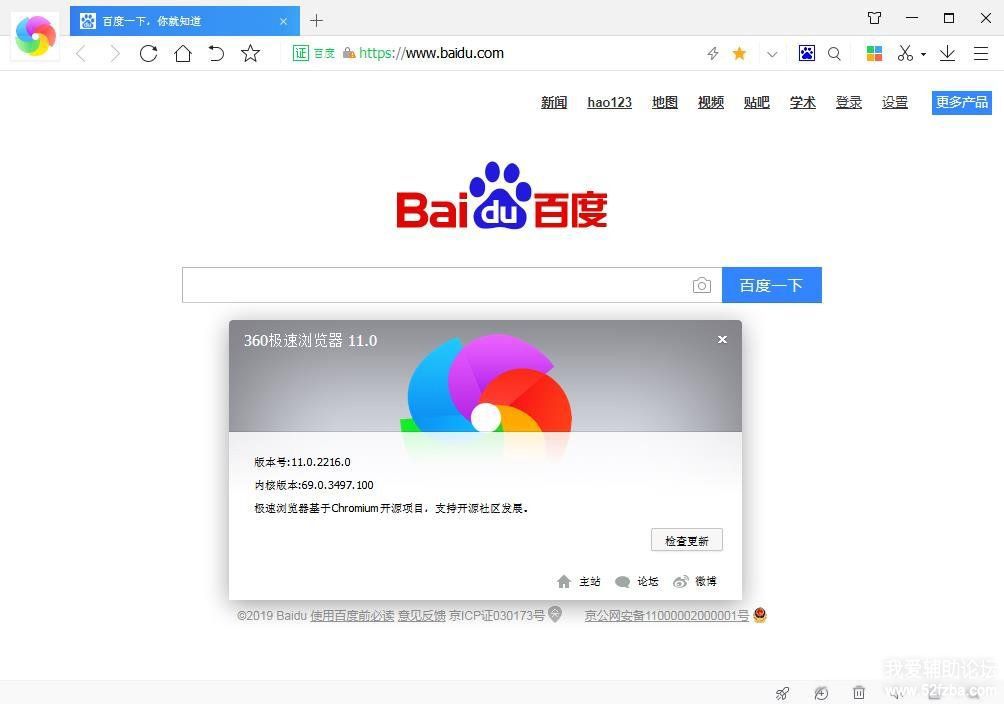The image size is (1004, 704).
Task: Start a screenshot with the scissors icon
Action: tap(905, 53)
